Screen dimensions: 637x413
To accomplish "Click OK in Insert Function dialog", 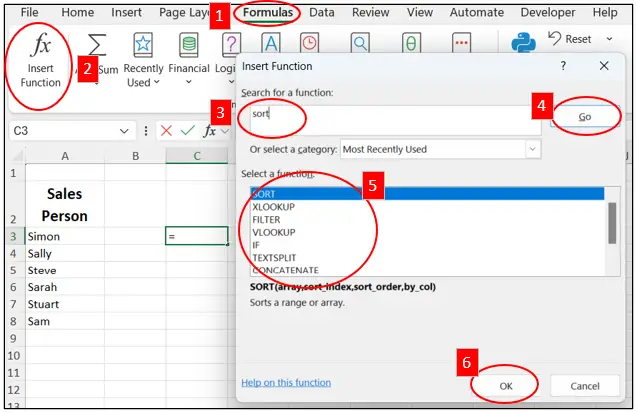I will 506,386.
